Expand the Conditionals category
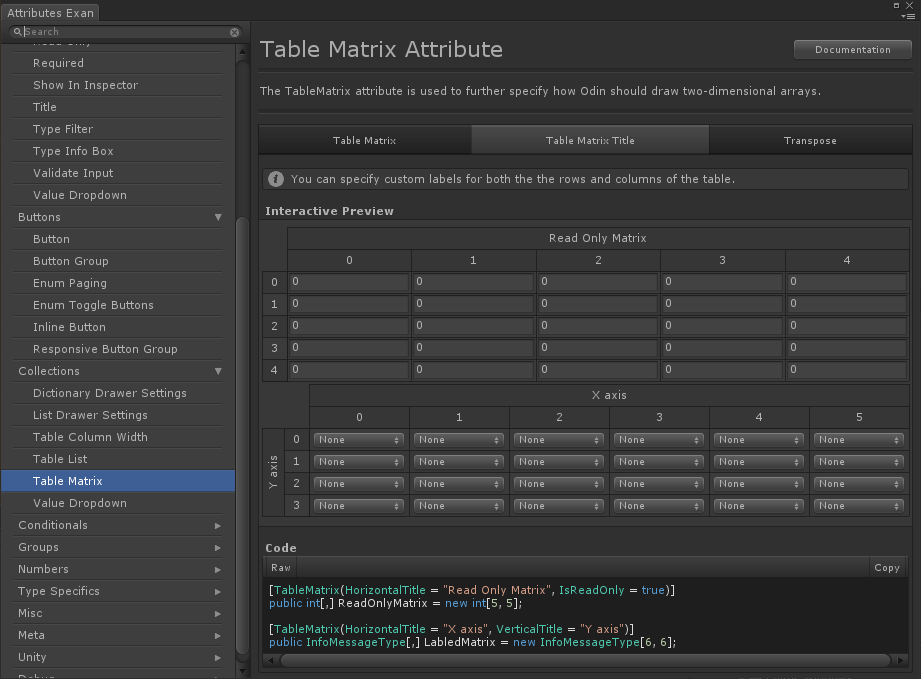This screenshot has width=921, height=679. [x=218, y=526]
